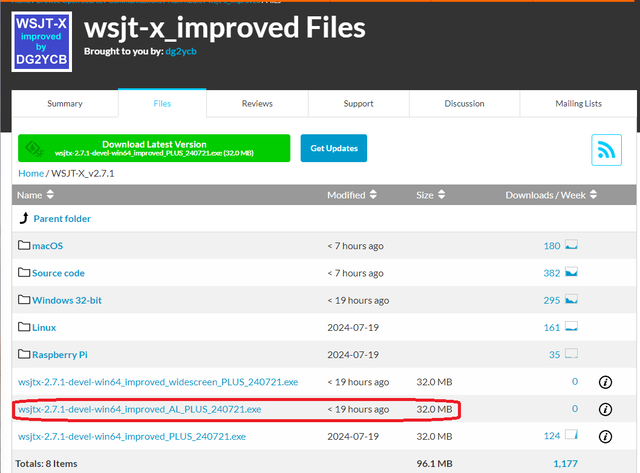Open the Linux folder

(44, 328)
